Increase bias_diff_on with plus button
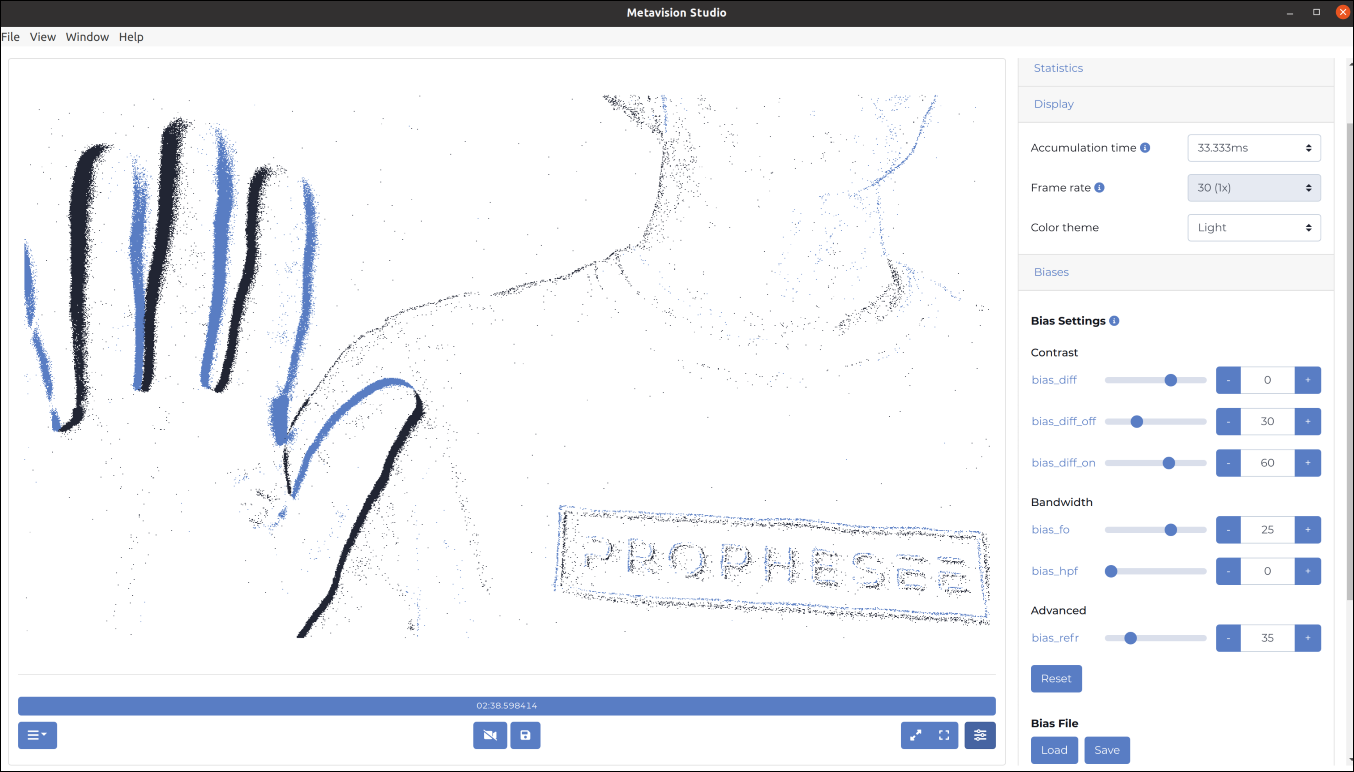1354x772 pixels. (x=1308, y=463)
